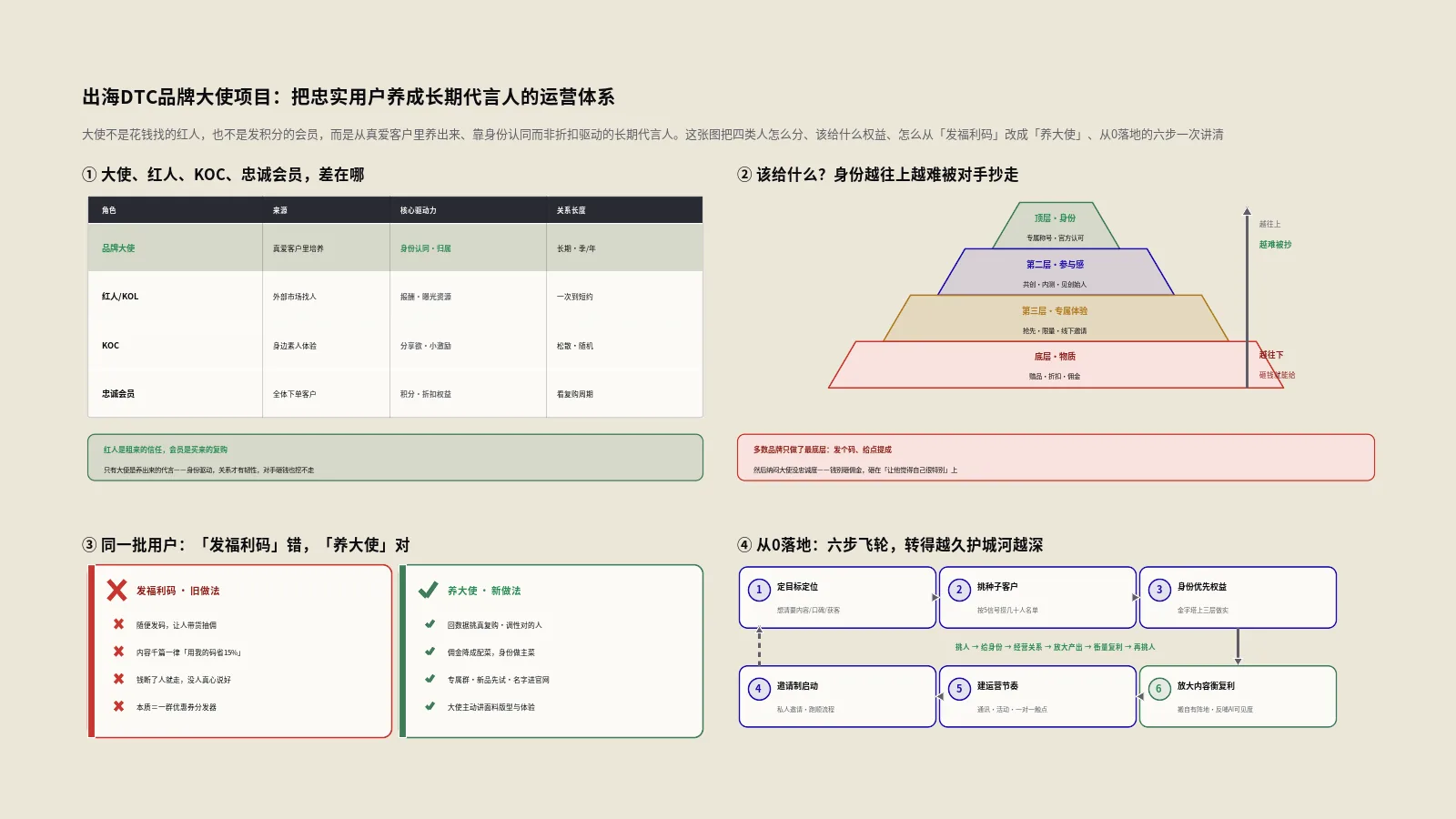Click the 底层·物质 pyramid tier
1456x819 pixels.
click(x=1056, y=365)
